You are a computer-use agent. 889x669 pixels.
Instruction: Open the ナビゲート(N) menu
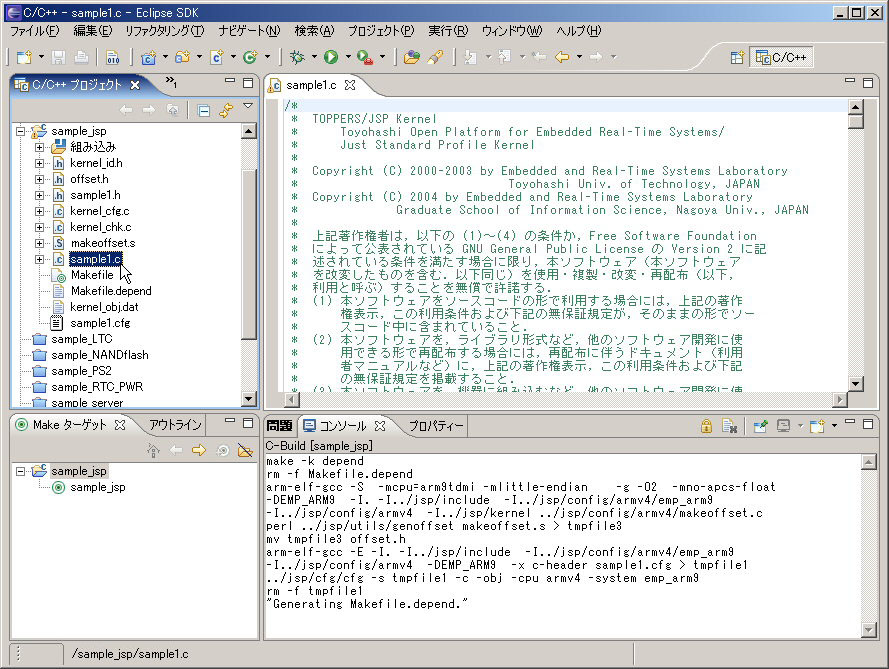[249, 31]
